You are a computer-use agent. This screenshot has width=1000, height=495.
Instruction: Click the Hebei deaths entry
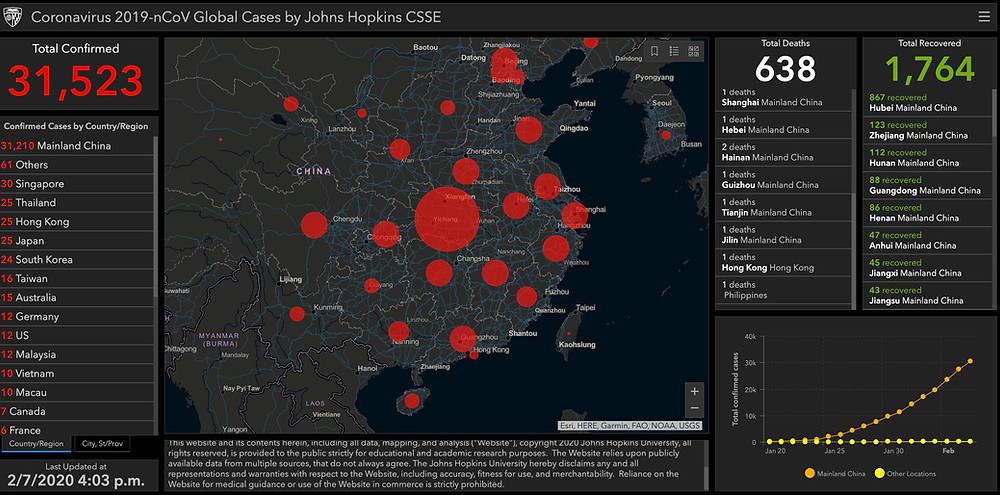click(784, 125)
